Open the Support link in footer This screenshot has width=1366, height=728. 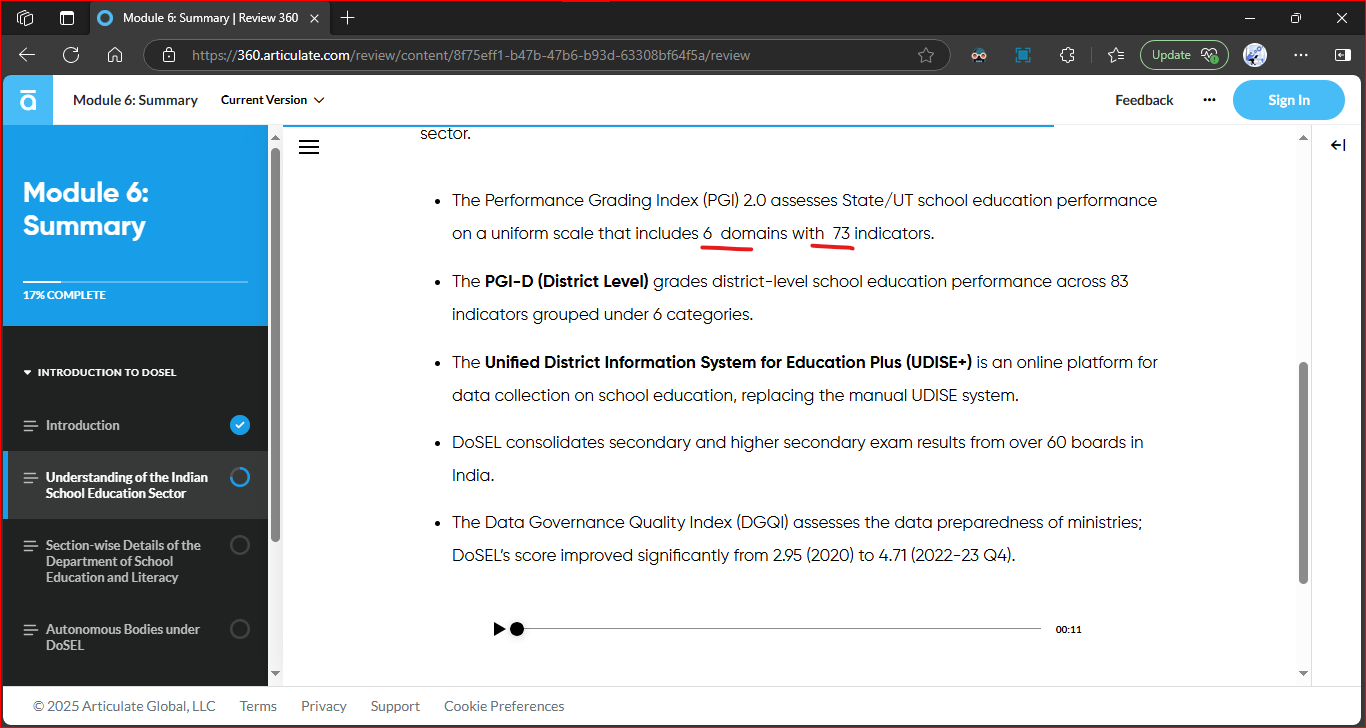395,706
